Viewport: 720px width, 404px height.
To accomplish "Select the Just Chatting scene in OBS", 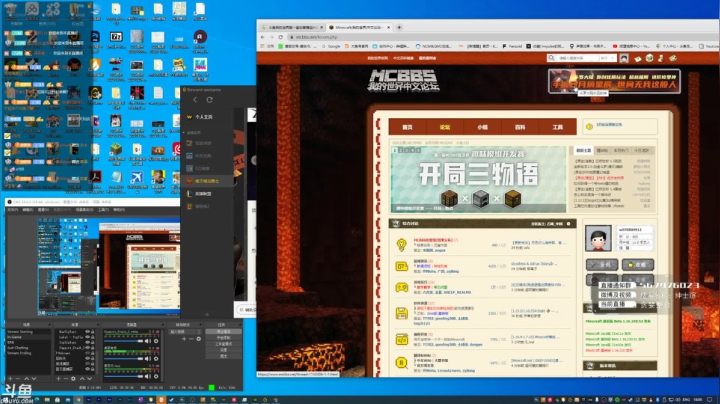I will pyautogui.click(x=18, y=348).
